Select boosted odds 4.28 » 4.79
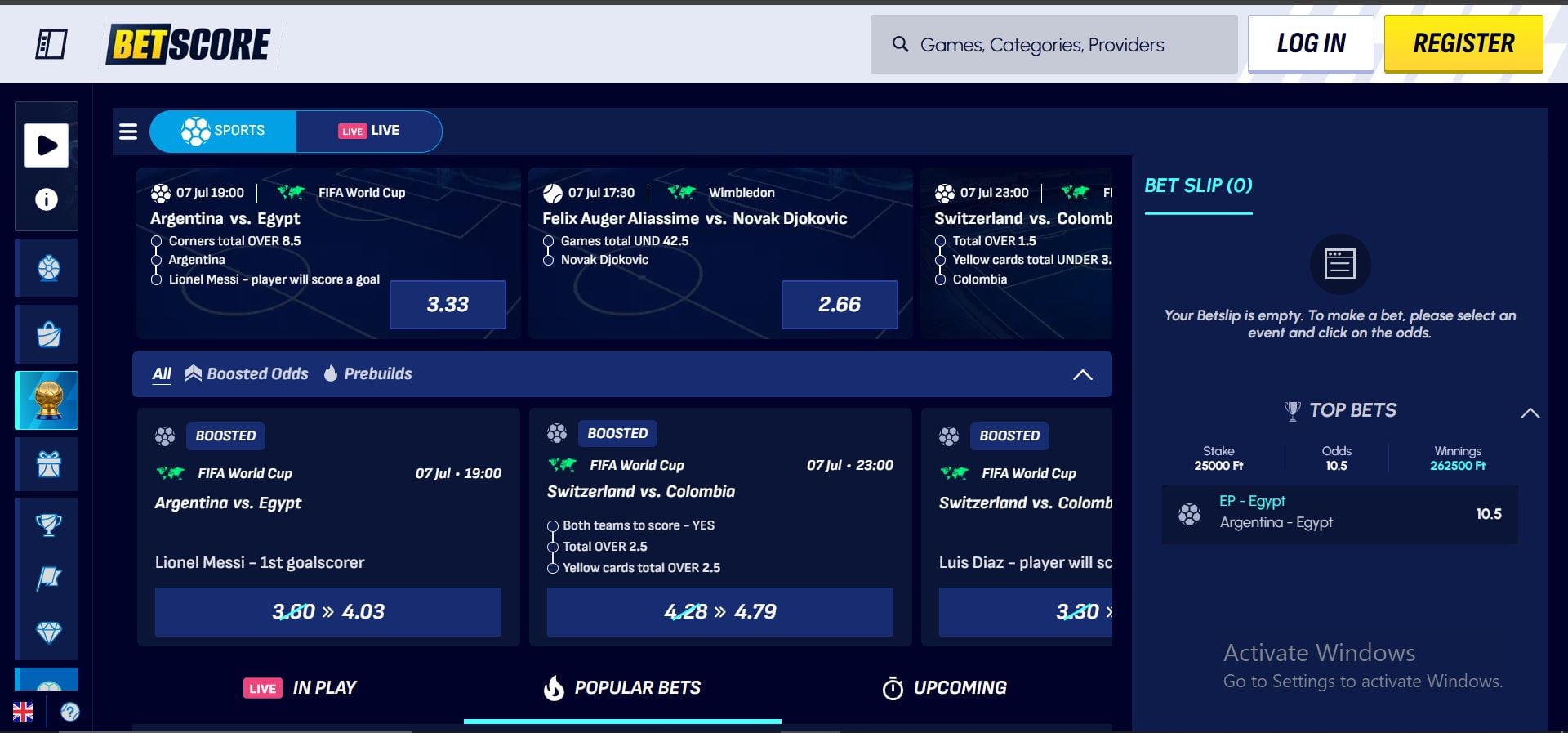 720,612
